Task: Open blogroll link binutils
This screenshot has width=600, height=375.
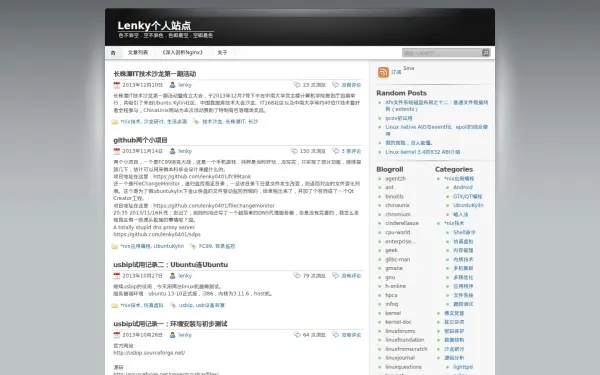Action: click(395, 196)
